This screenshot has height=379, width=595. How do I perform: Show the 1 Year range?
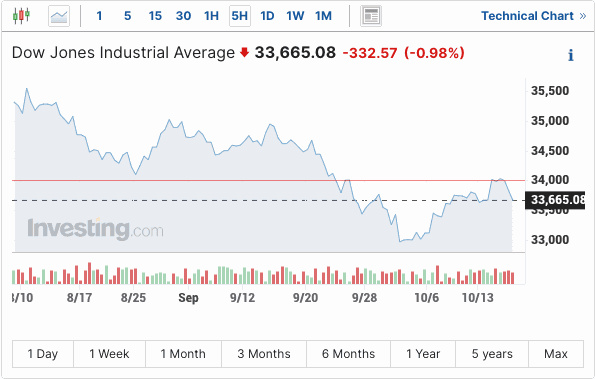(x=423, y=354)
